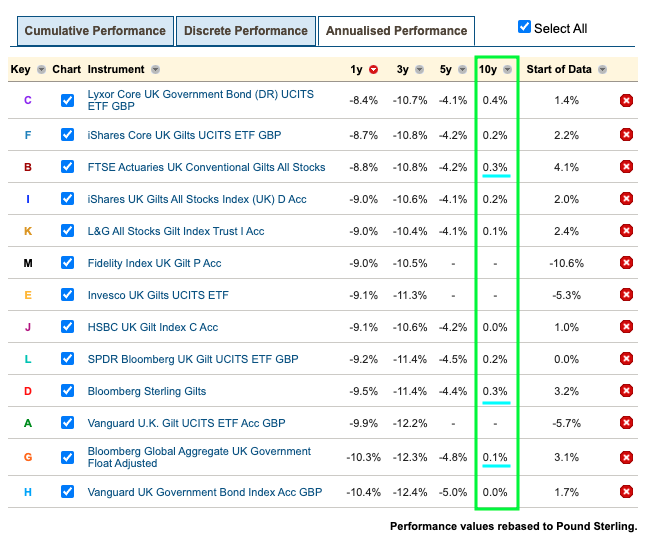The width and height of the screenshot is (648, 538).
Task: Open the Vanguard U.K. Gilt UCITS ETF link
Action: (x=187, y=423)
